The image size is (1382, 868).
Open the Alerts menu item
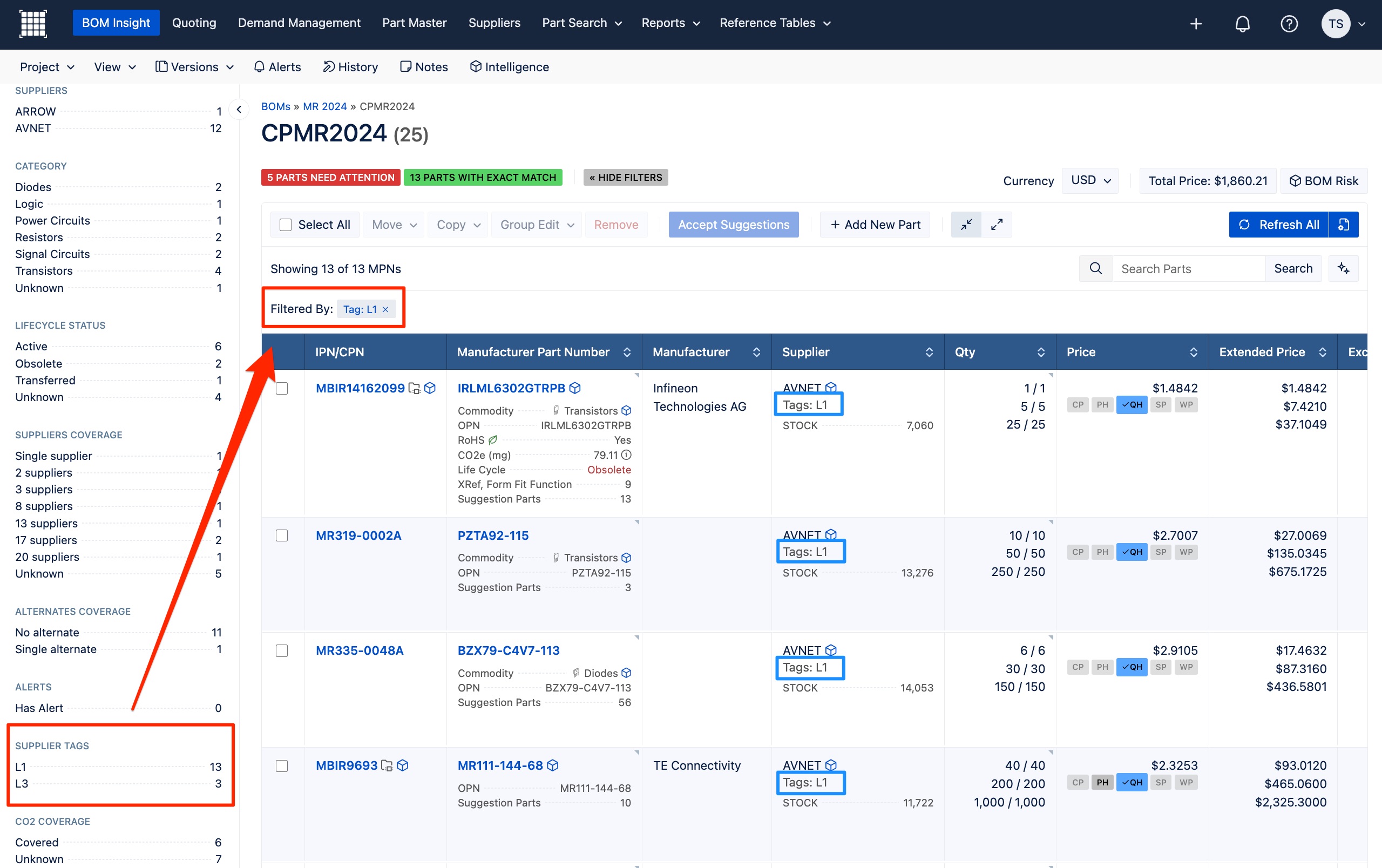point(277,67)
